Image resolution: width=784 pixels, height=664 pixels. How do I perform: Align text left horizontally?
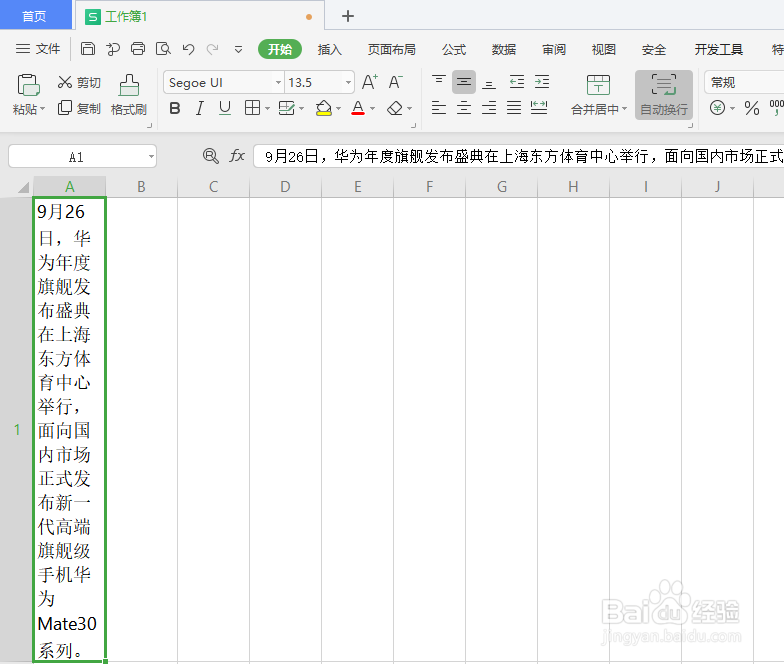point(438,108)
